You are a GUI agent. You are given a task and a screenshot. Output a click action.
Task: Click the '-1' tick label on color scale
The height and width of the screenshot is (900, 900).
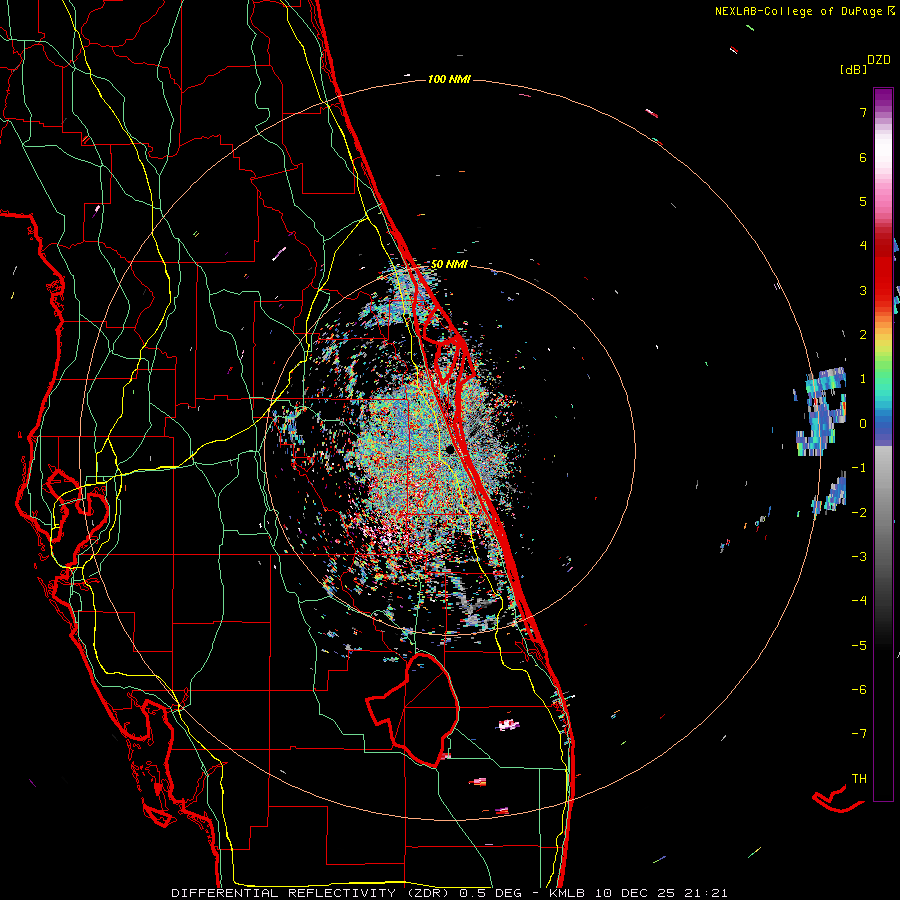click(859, 468)
